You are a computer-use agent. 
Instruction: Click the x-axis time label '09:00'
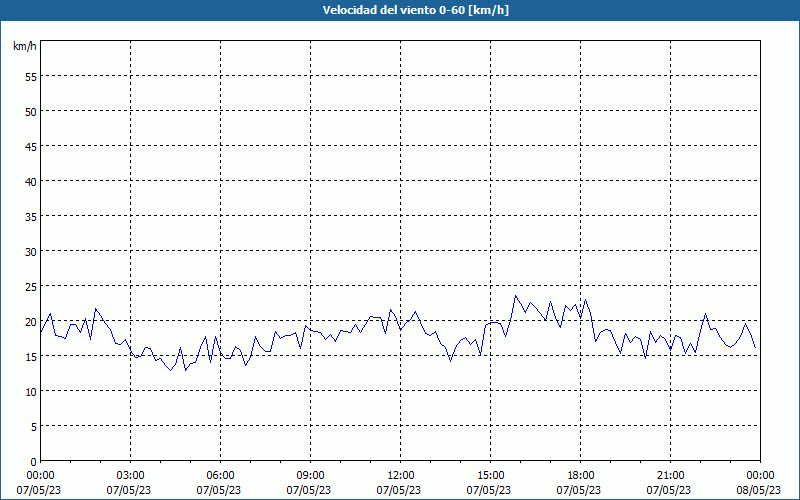(x=310, y=476)
